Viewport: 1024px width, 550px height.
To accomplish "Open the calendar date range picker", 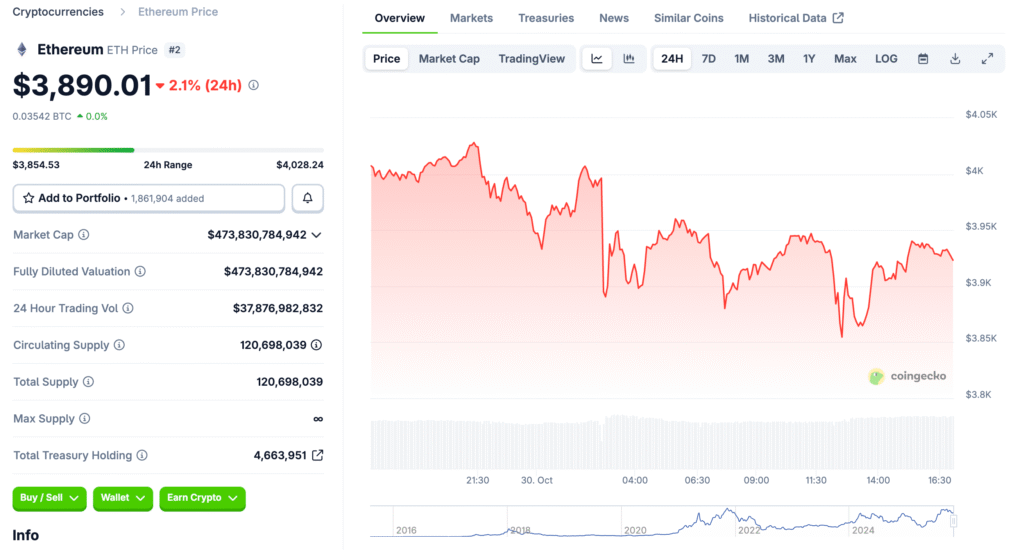I will coord(923,59).
